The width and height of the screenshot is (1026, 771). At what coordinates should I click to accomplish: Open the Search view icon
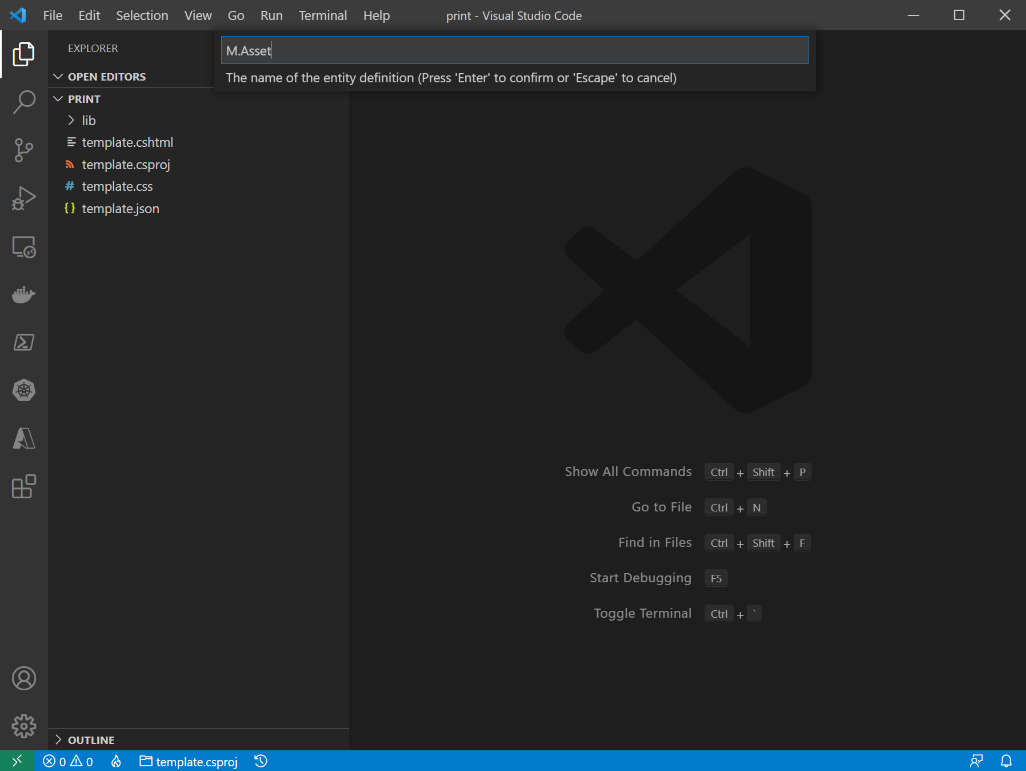pos(24,102)
